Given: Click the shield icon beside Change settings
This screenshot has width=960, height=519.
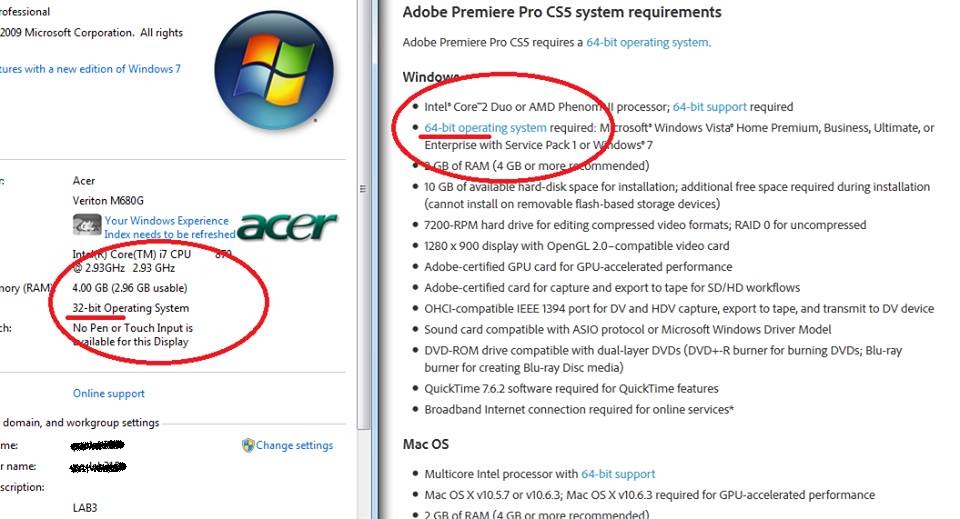Looking at the screenshot, I should pyautogui.click(x=247, y=445).
